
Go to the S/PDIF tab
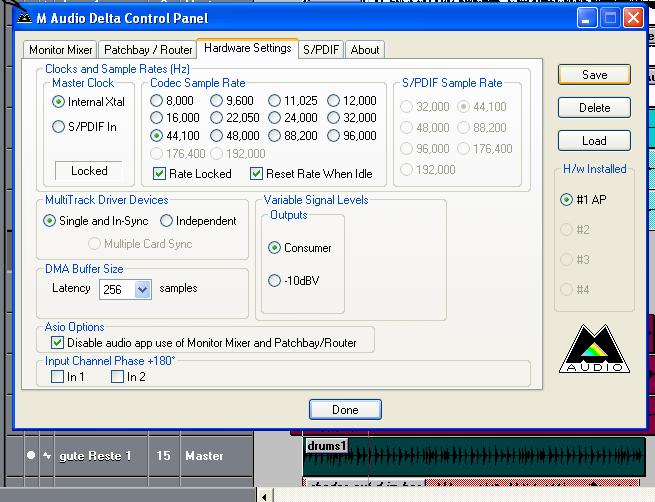coord(321,50)
